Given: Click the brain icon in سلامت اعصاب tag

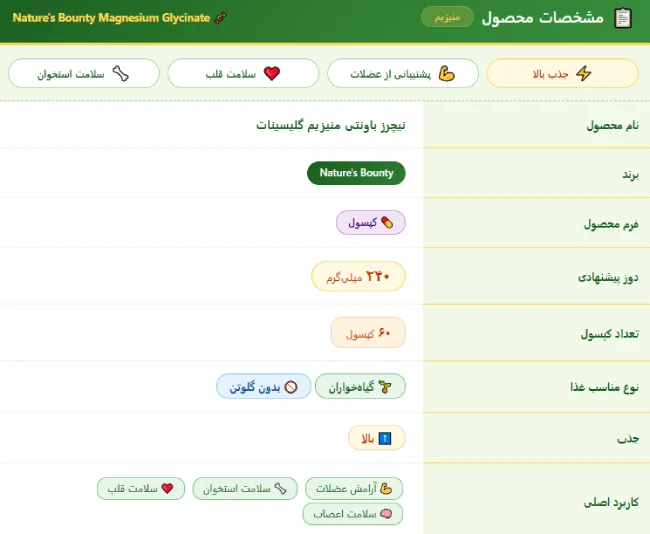Looking at the screenshot, I should pyautogui.click(x=386, y=514).
